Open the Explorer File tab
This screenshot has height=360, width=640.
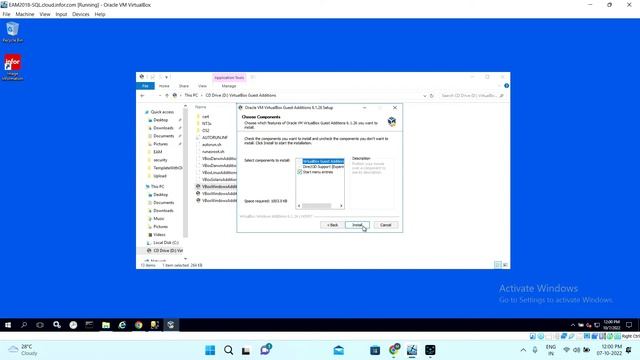coord(145,86)
